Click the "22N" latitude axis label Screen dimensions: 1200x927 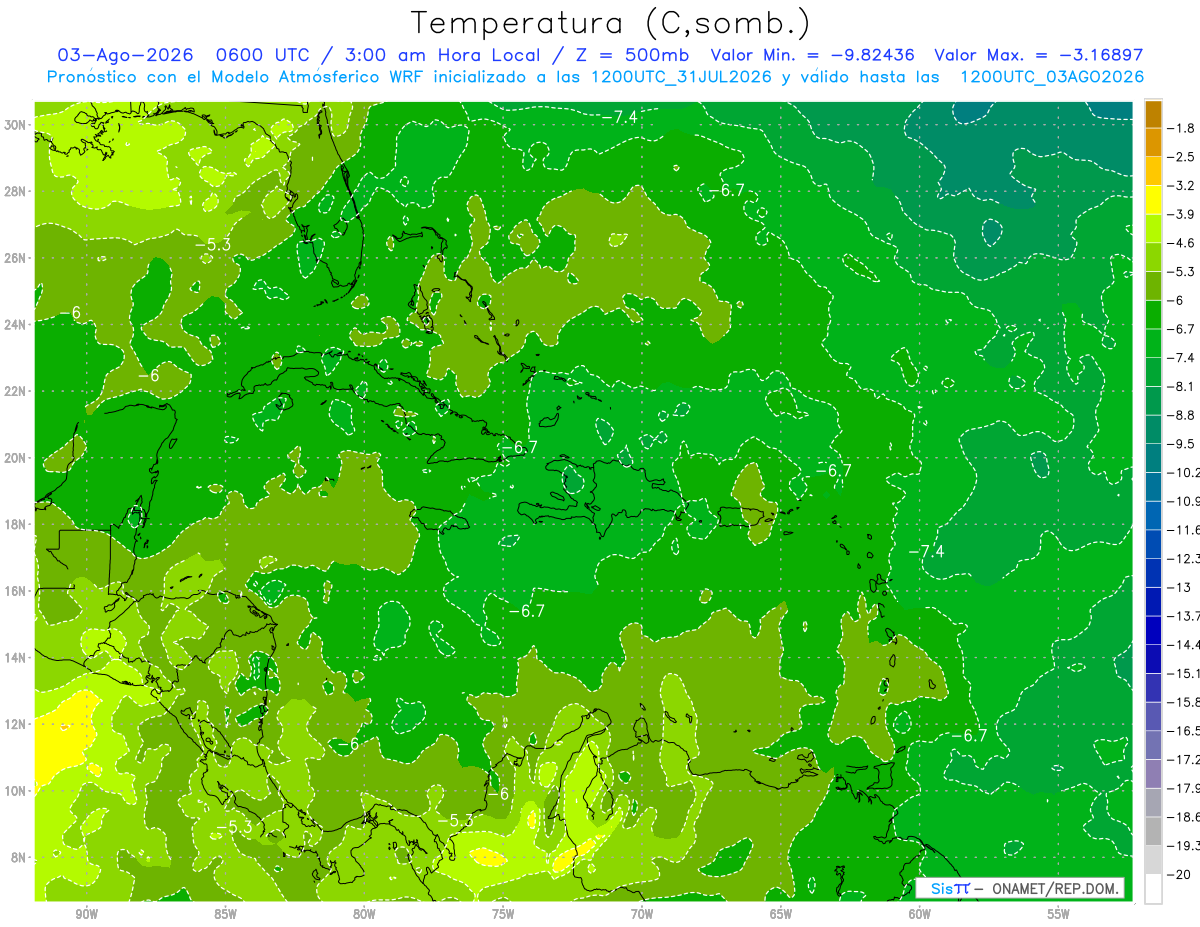tap(16, 391)
